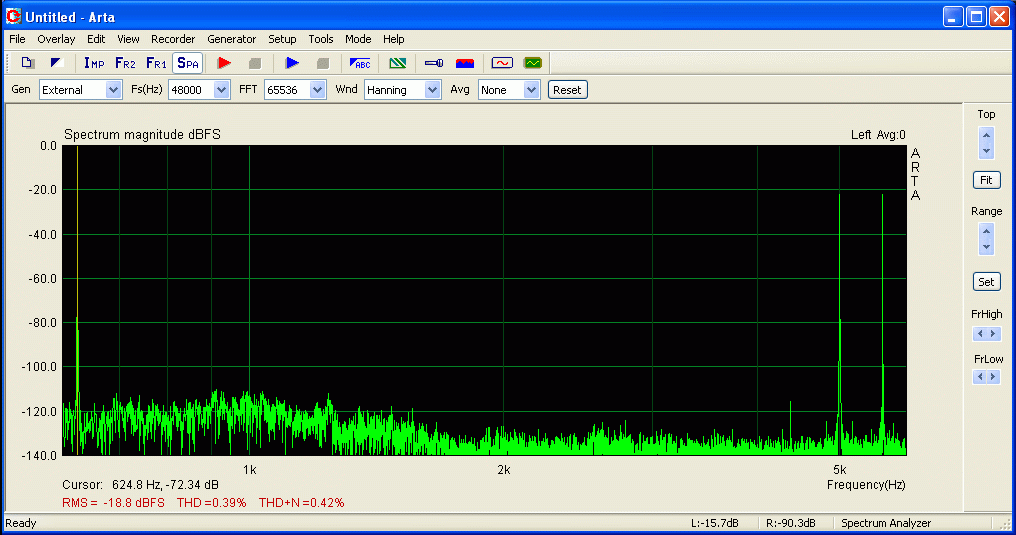Start recording with red play icon
The image size is (1016, 535).
[224, 63]
